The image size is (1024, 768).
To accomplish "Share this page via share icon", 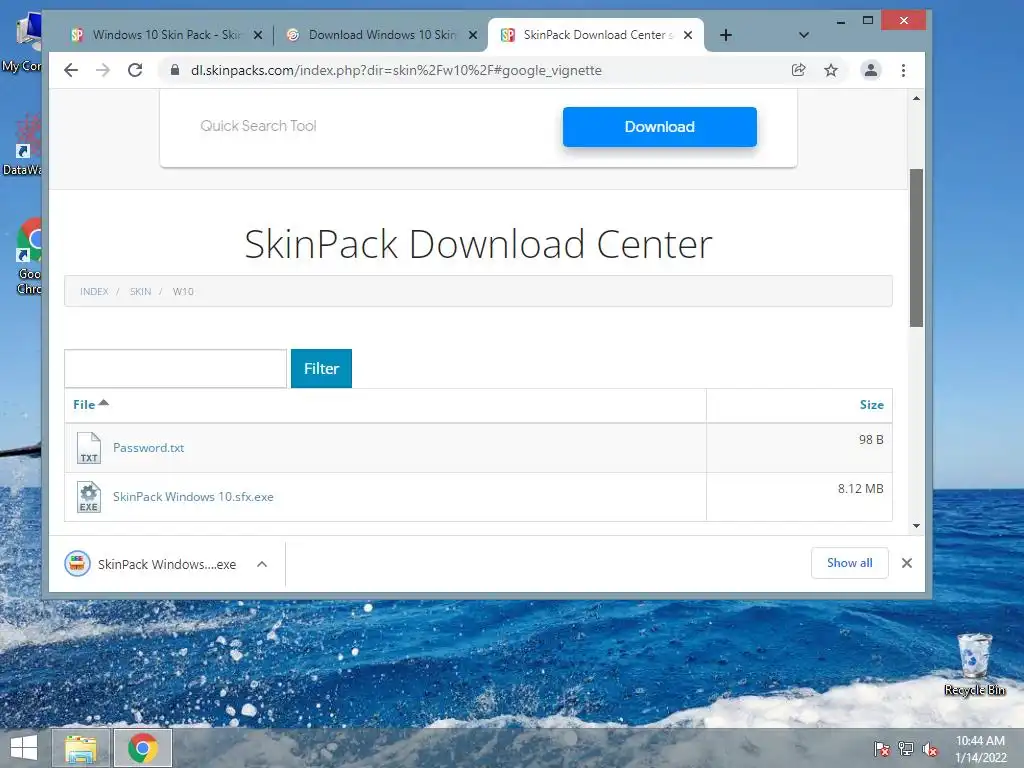I will click(x=798, y=70).
